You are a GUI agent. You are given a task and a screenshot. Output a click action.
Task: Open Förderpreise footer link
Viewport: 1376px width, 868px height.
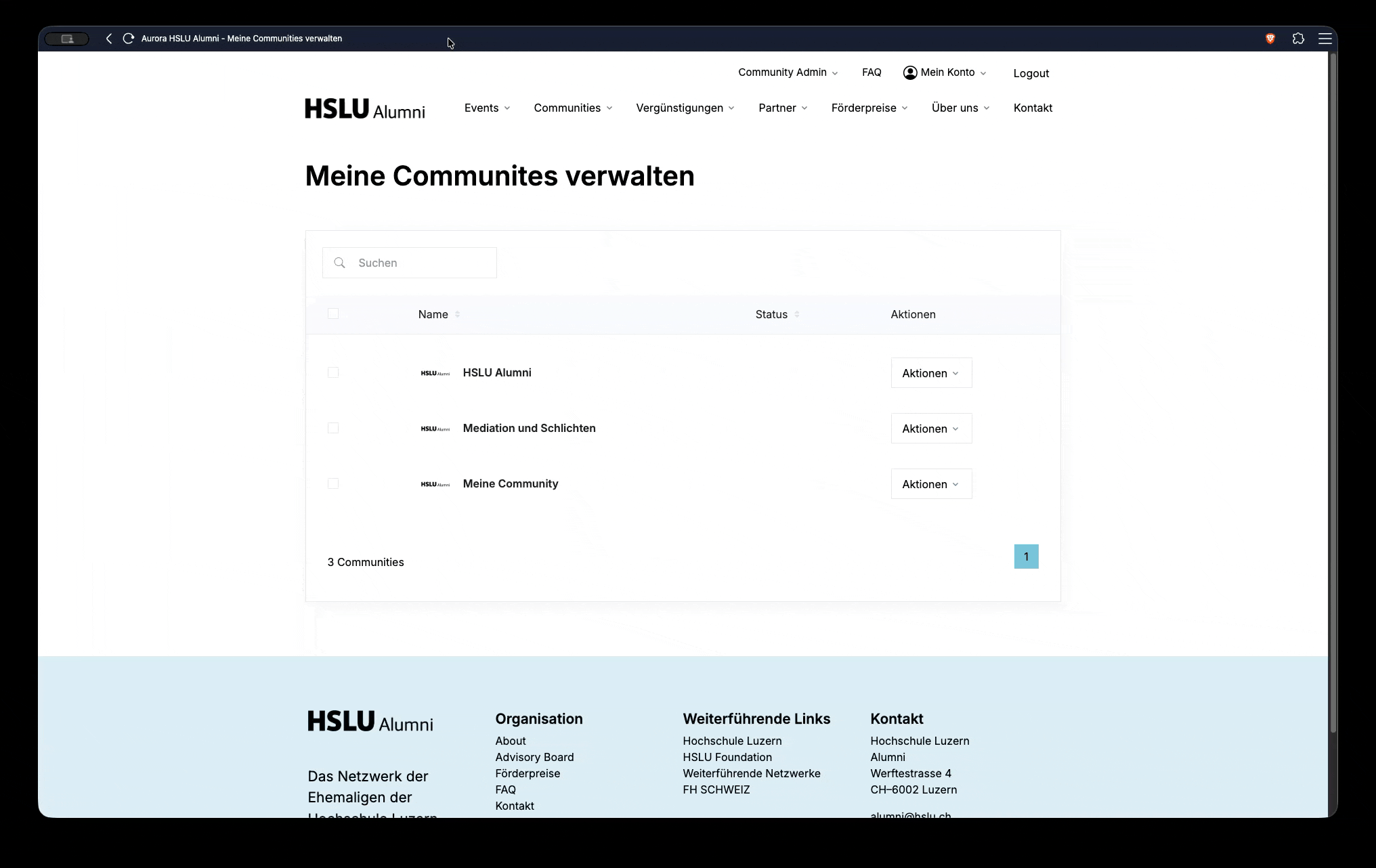pyautogui.click(x=528, y=773)
